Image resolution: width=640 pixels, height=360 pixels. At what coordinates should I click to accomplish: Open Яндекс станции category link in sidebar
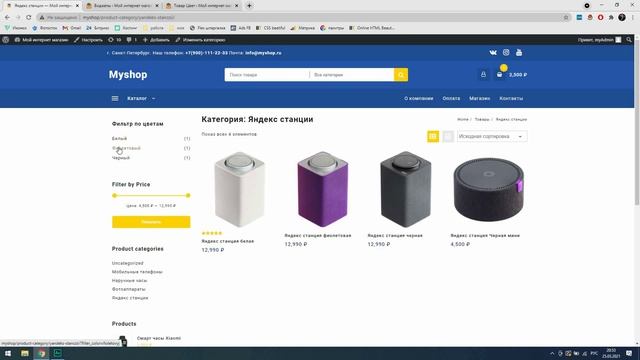[130, 298]
